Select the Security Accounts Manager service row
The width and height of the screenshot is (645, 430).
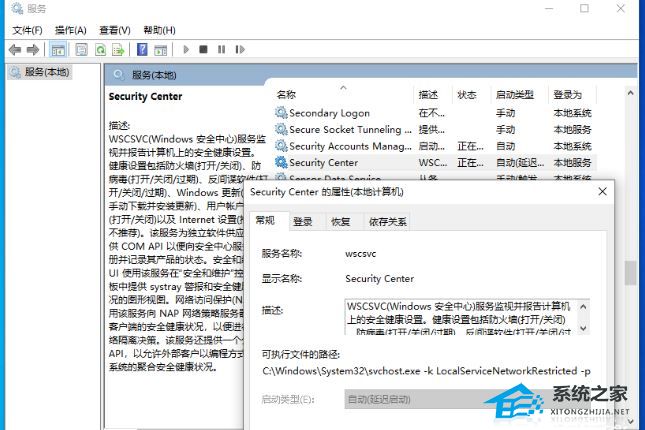point(434,146)
